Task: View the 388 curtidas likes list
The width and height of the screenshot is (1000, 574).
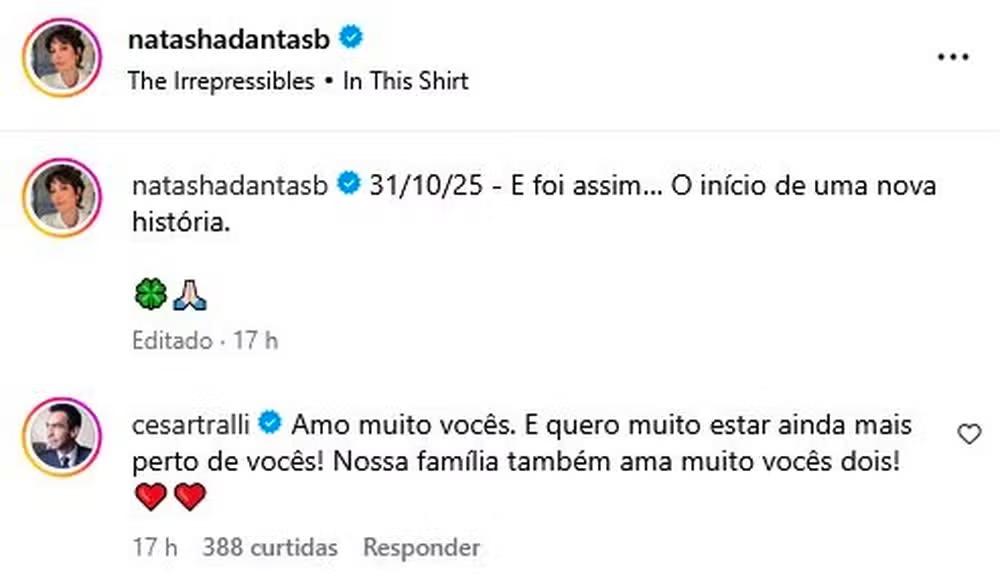Action: [x=270, y=548]
